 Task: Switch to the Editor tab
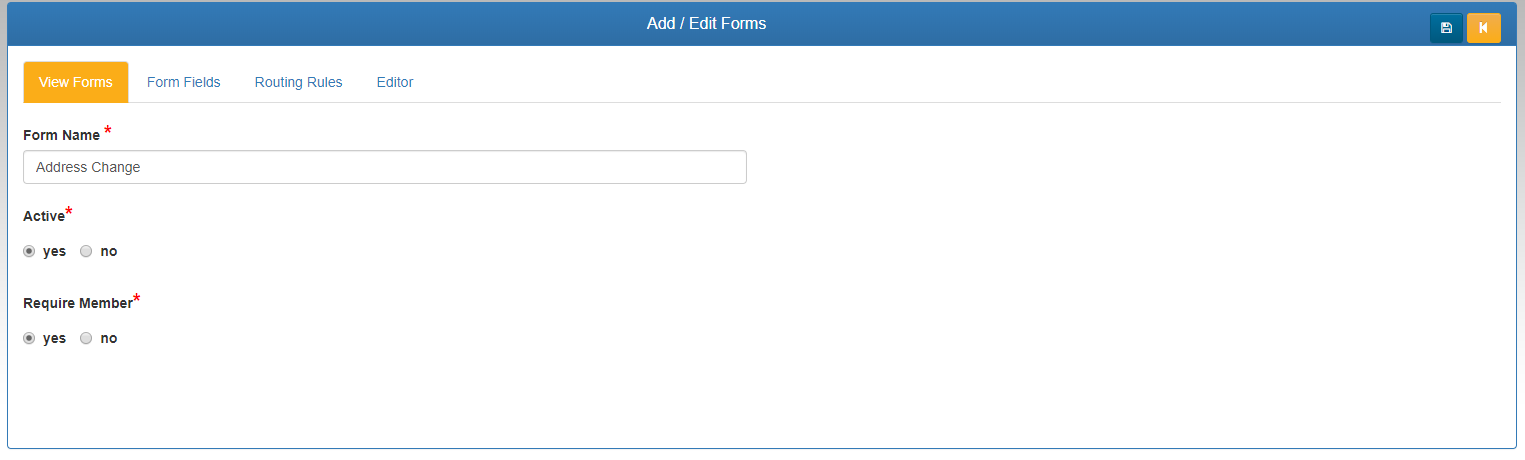point(395,82)
